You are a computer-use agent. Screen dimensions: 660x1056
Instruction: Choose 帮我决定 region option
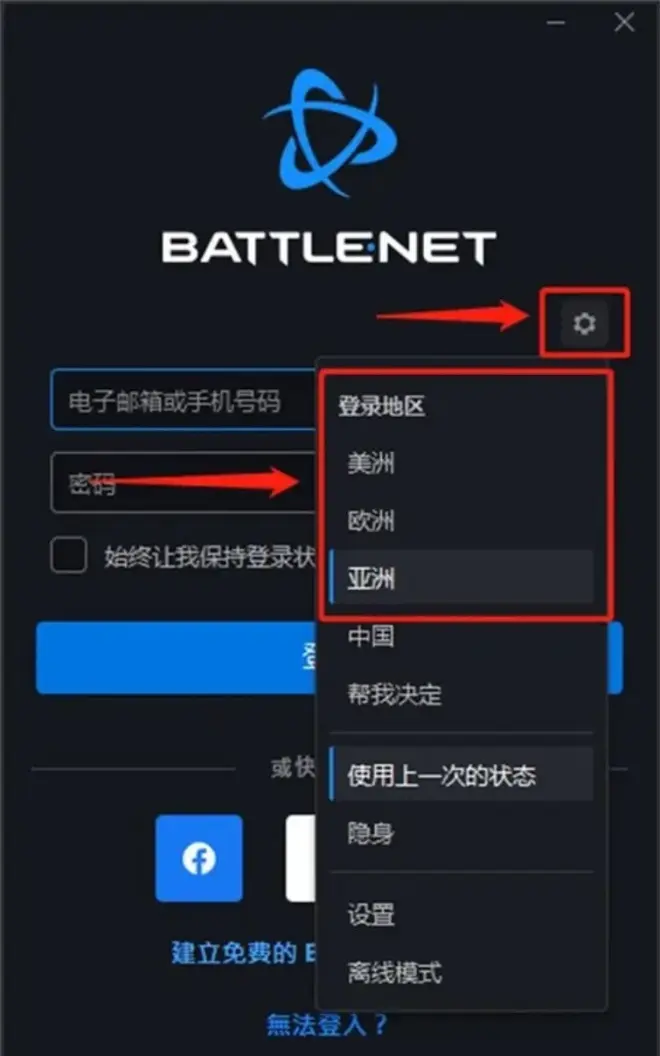point(461,694)
